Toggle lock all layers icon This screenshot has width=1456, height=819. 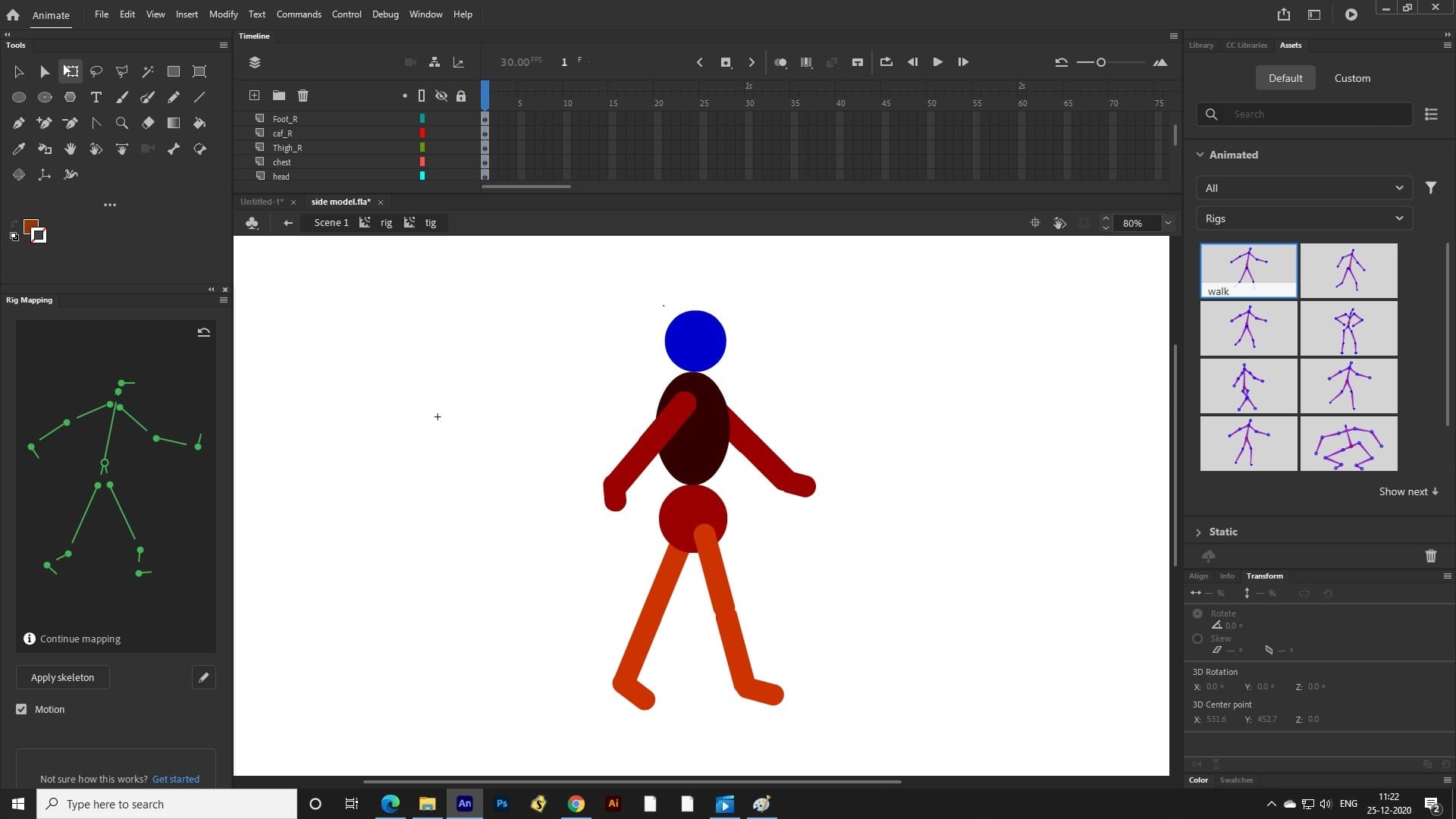point(461,96)
